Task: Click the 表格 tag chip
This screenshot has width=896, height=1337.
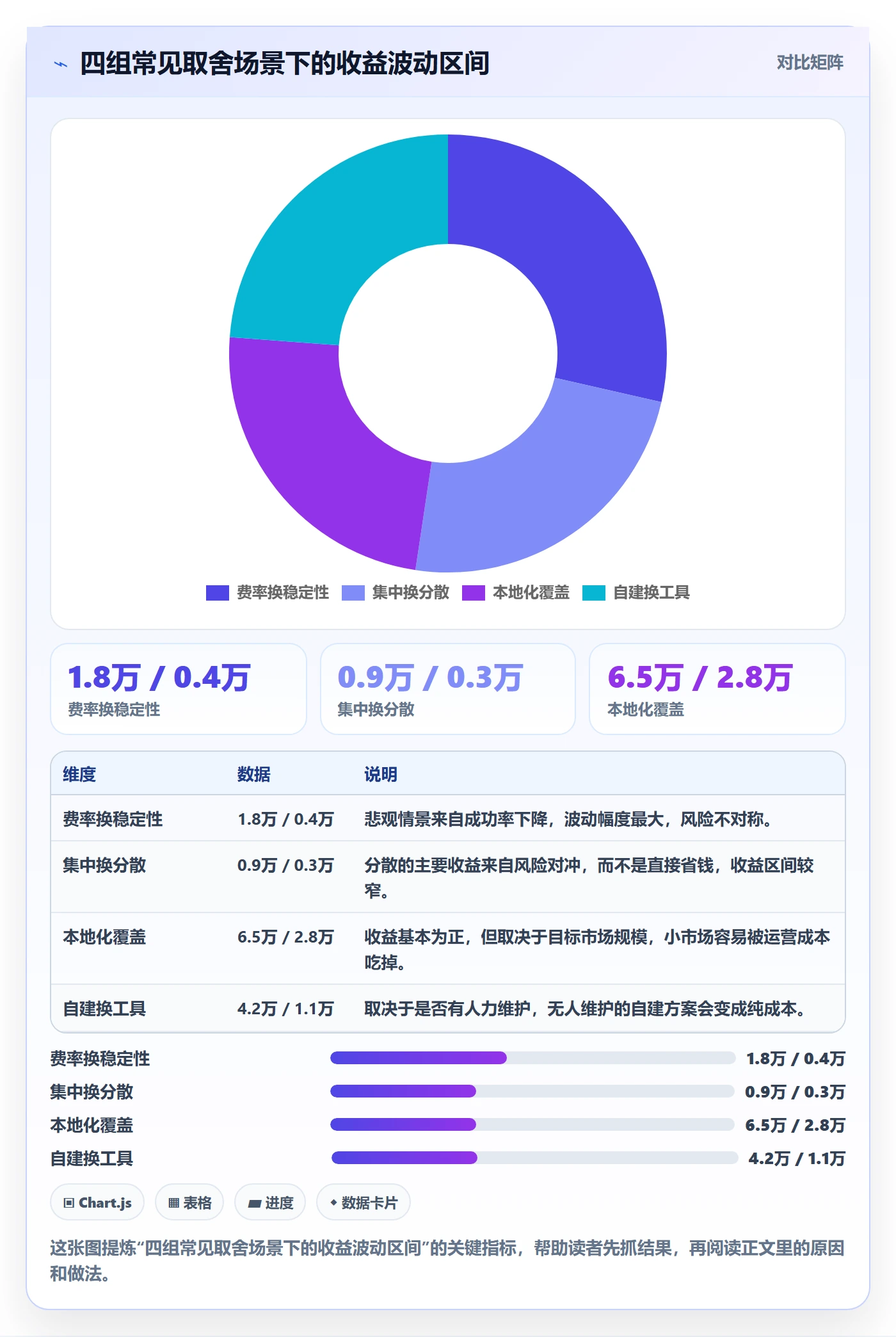Action: [189, 1203]
